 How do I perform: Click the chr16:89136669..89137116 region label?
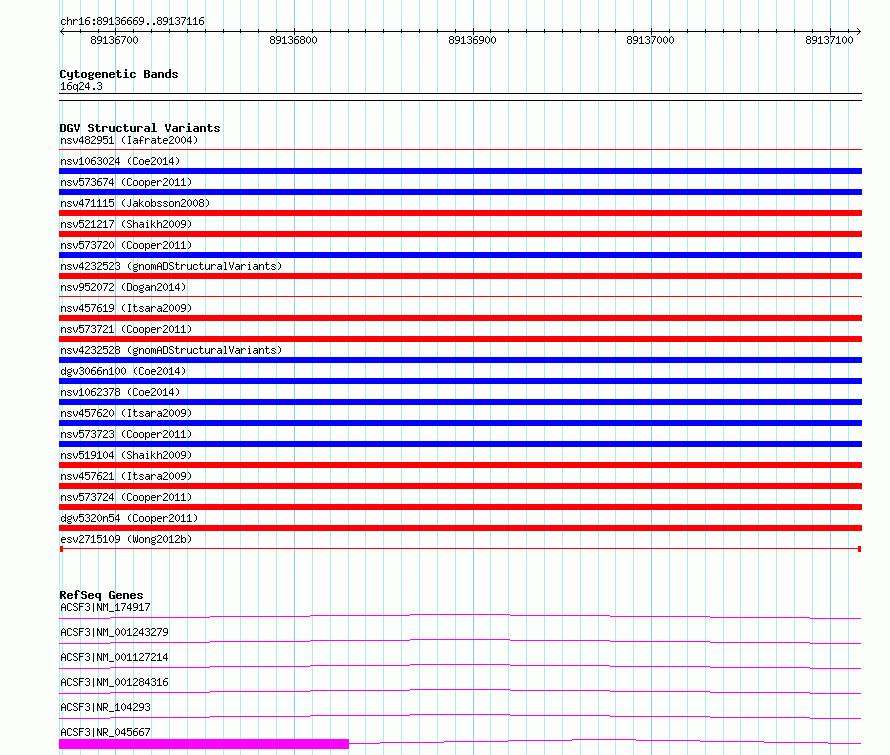132,21
